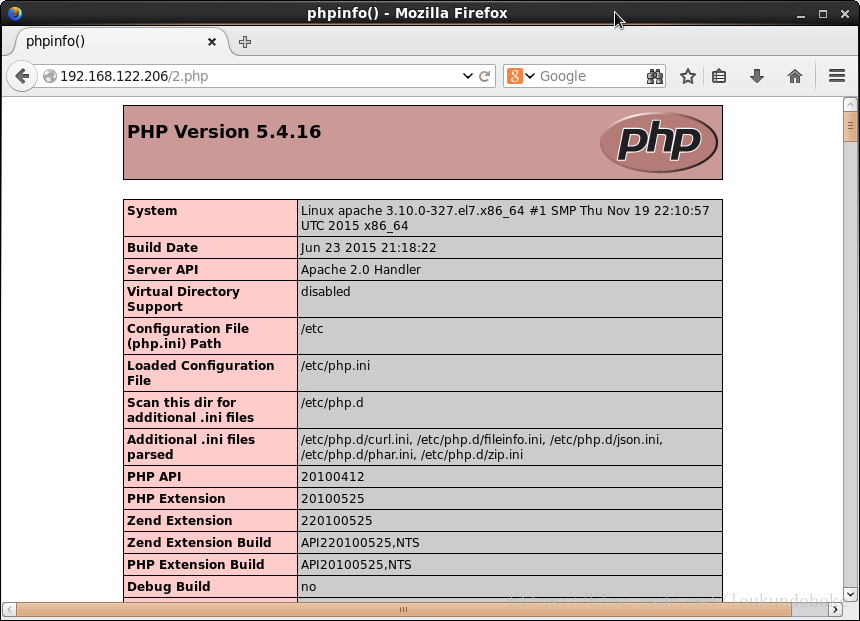Click the 'disabled' value cell
This screenshot has height=621, width=860.
[x=510, y=299]
